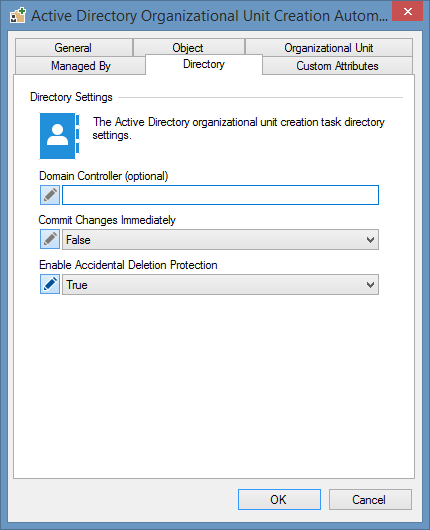Click the Domain Controller pencil icon
Viewport: 430px width, 530px height.
[x=50, y=195]
